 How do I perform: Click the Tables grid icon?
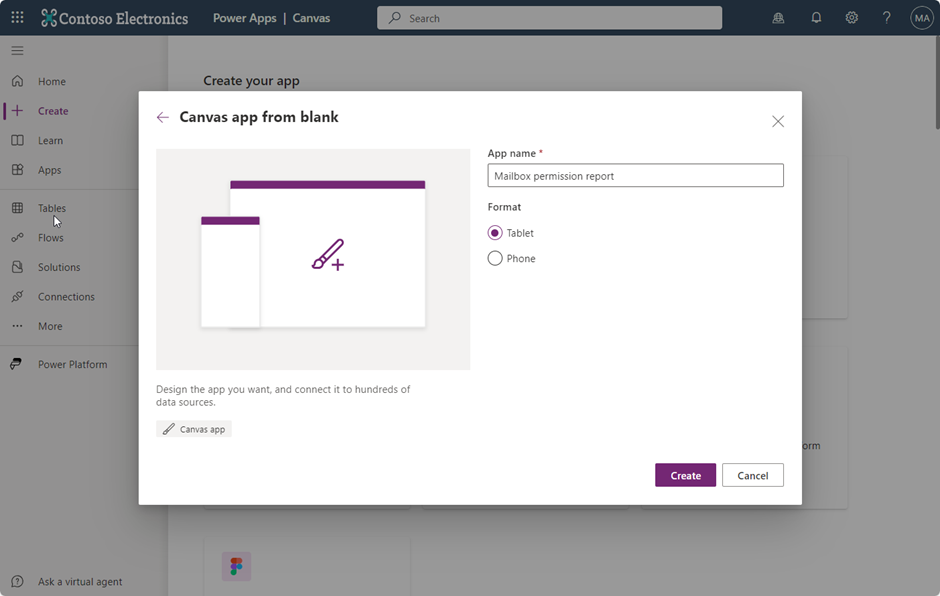[x=17, y=208]
